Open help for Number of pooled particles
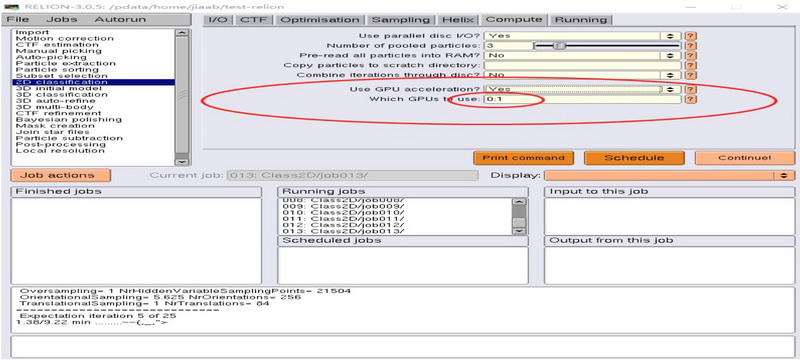The width and height of the screenshot is (800, 363). tap(691, 46)
